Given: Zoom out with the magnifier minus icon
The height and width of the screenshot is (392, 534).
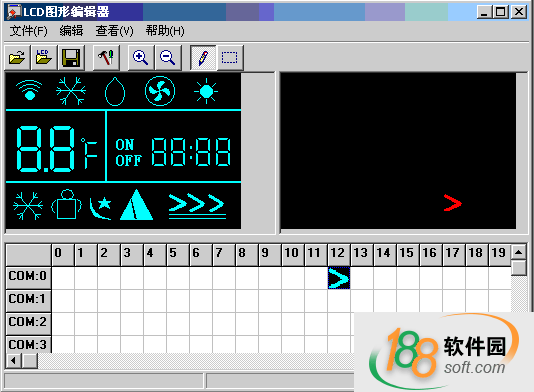Looking at the screenshot, I should pos(168,58).
